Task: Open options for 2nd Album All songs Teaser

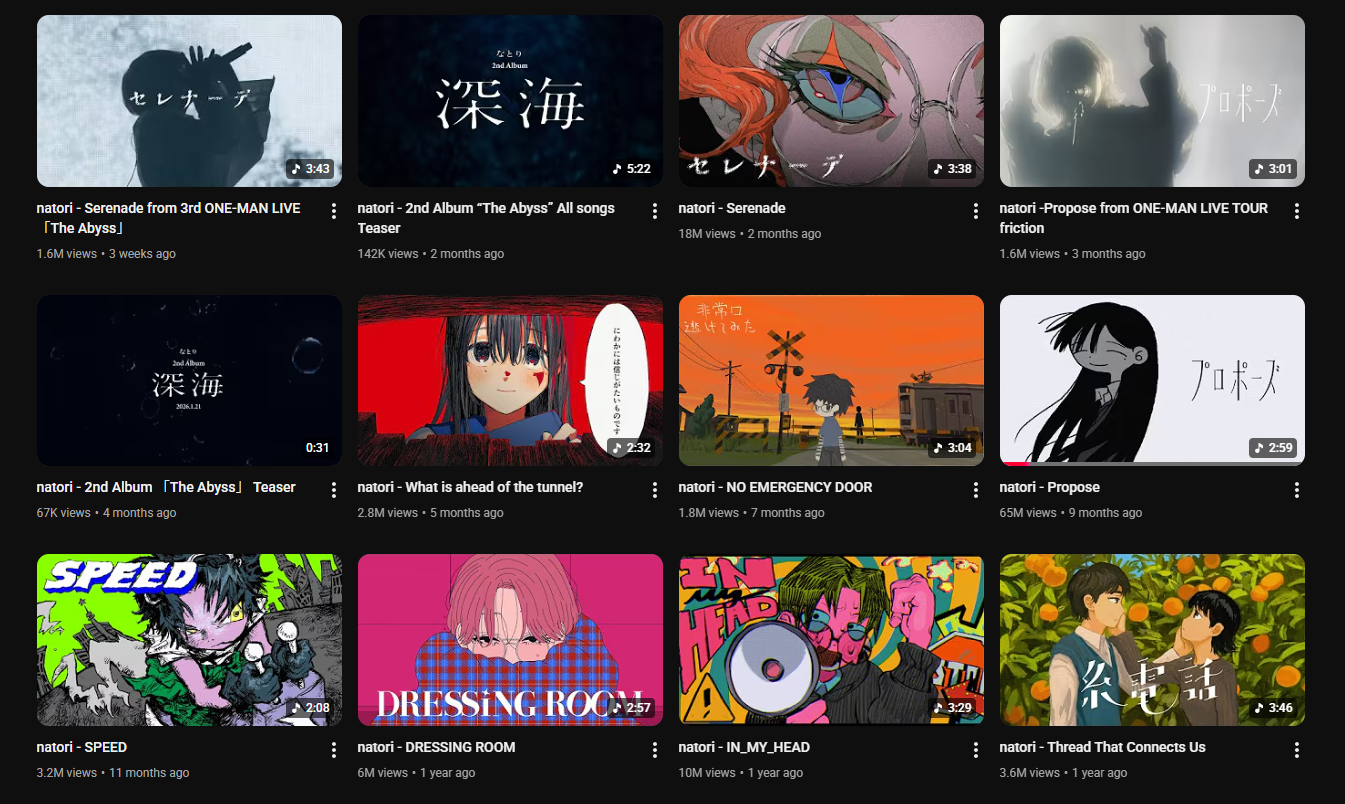Action: (654, 211)
